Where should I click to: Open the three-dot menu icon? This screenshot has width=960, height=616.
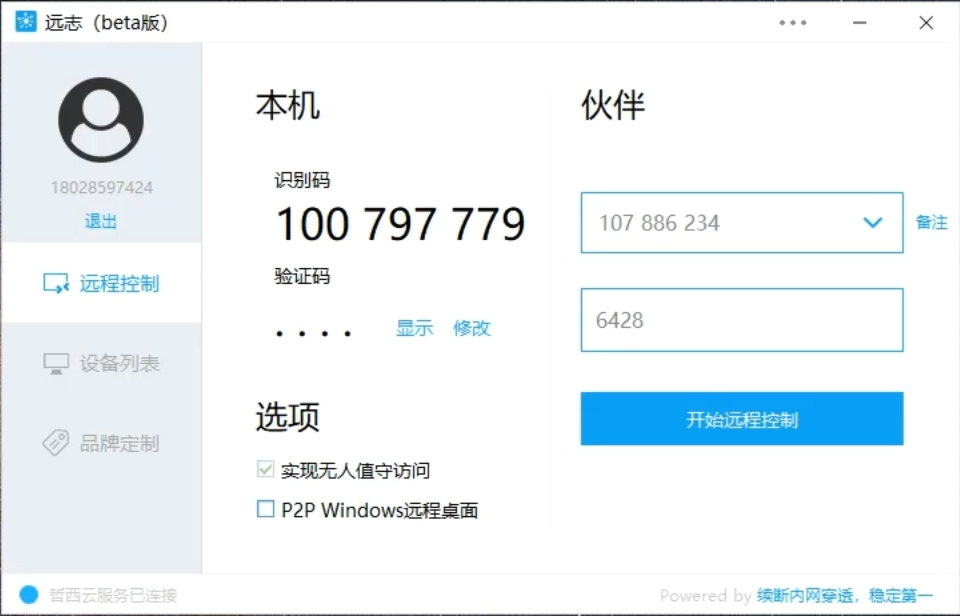pyautogui.click(x=793, y=22)
